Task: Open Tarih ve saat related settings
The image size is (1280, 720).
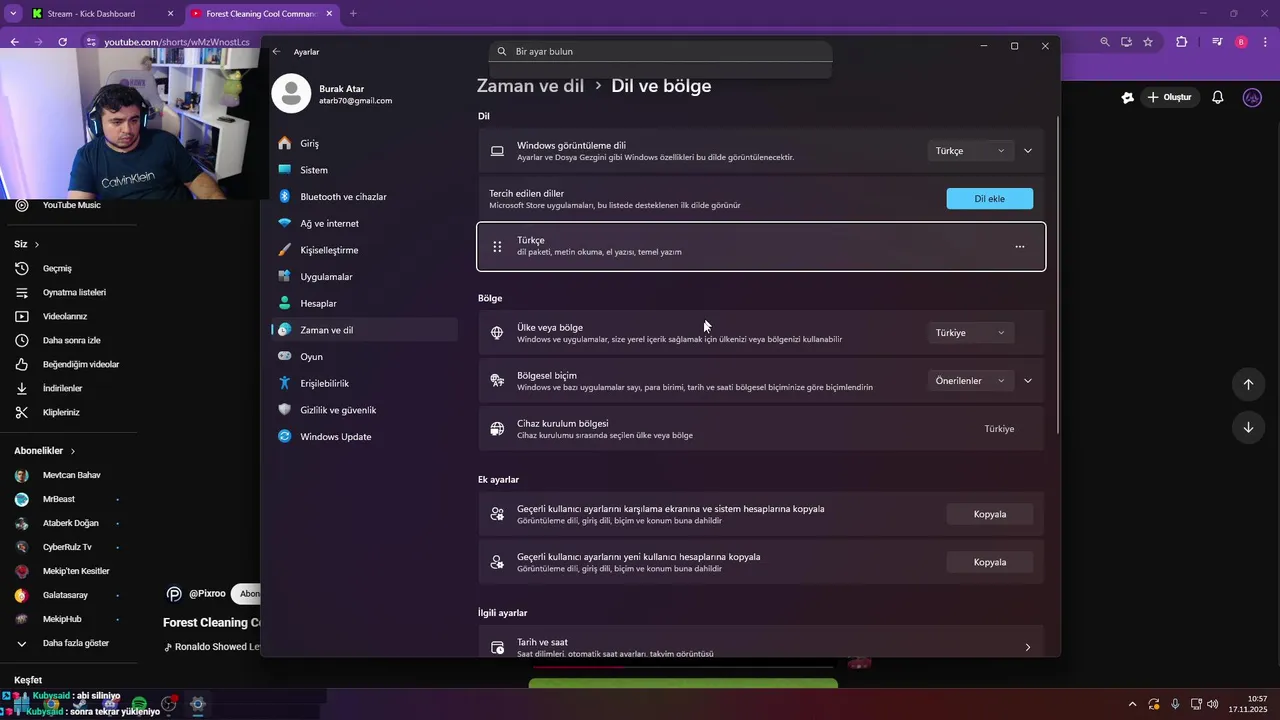Action: (761, 642)
